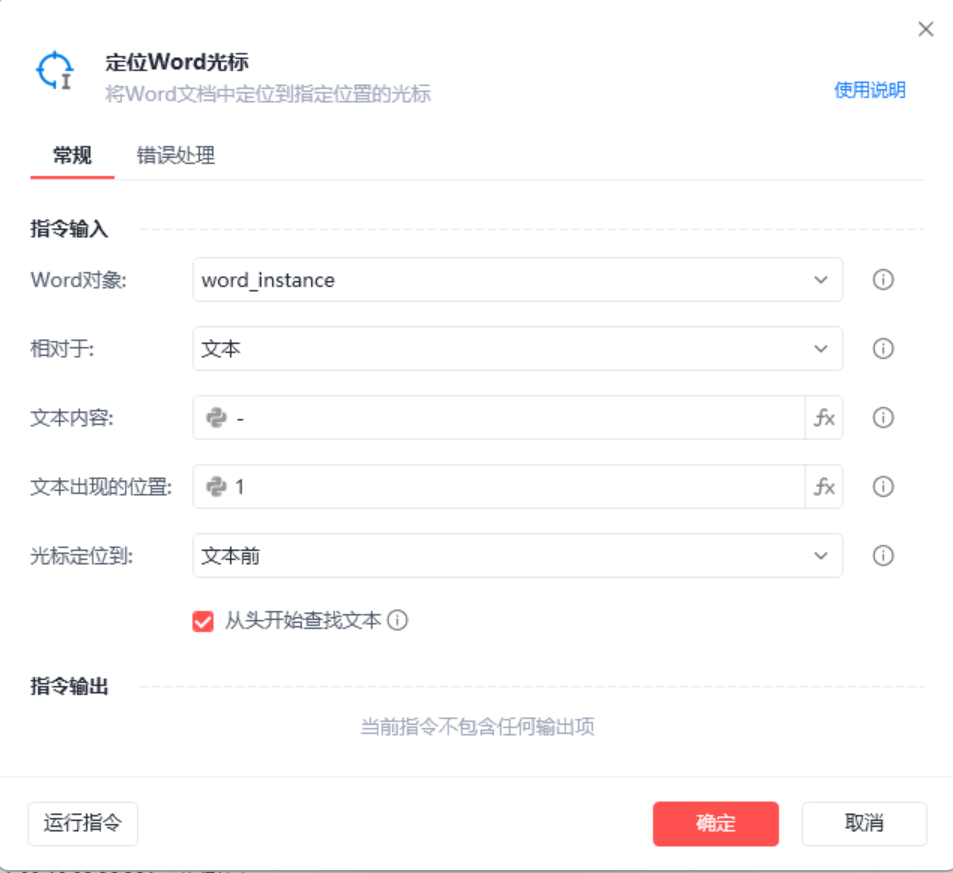
Task: Expand the 相对于 dropdown showing 文本
Action: click(517, 349)
